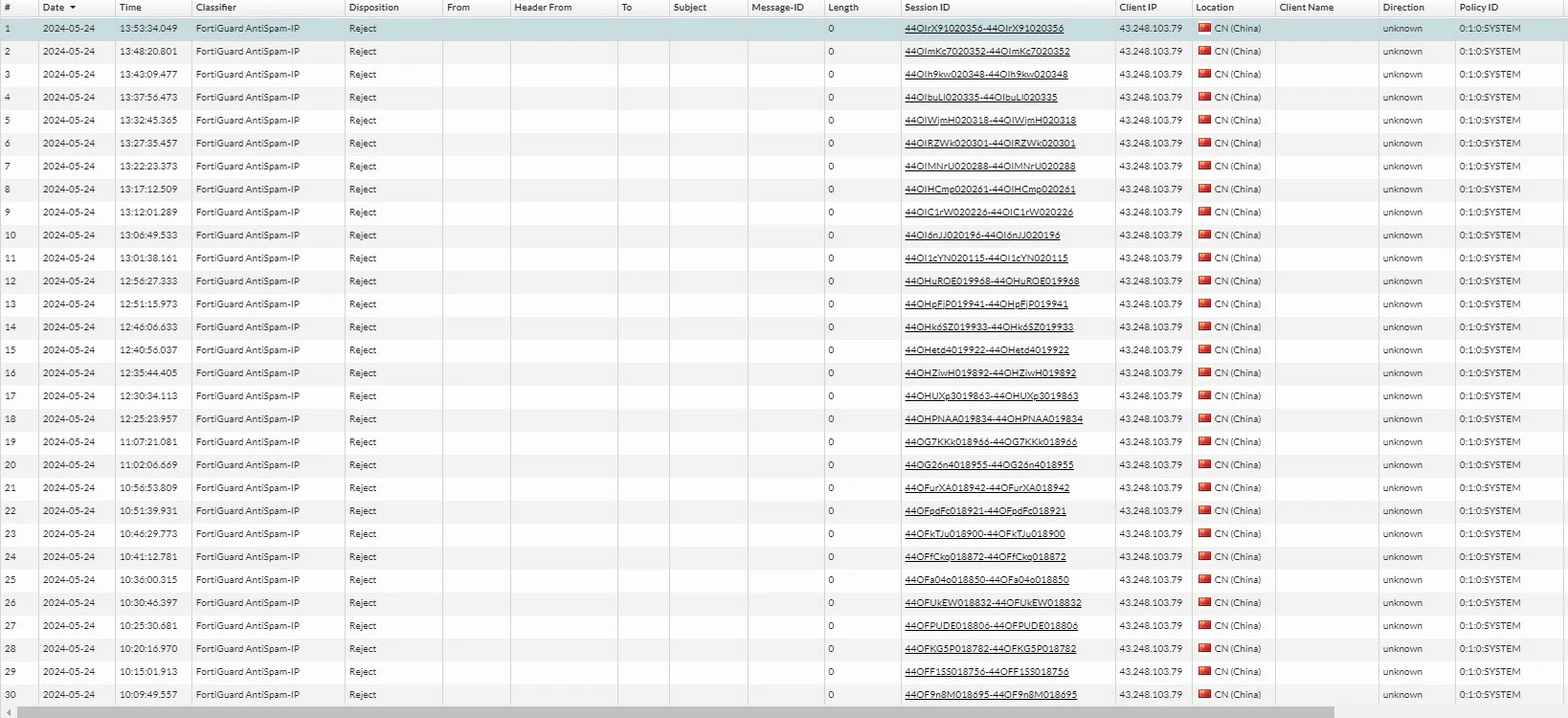Click the China flag in the 10:46:29.773 row
This screenshot has height=718, width=1568.
coord(1204,533)
